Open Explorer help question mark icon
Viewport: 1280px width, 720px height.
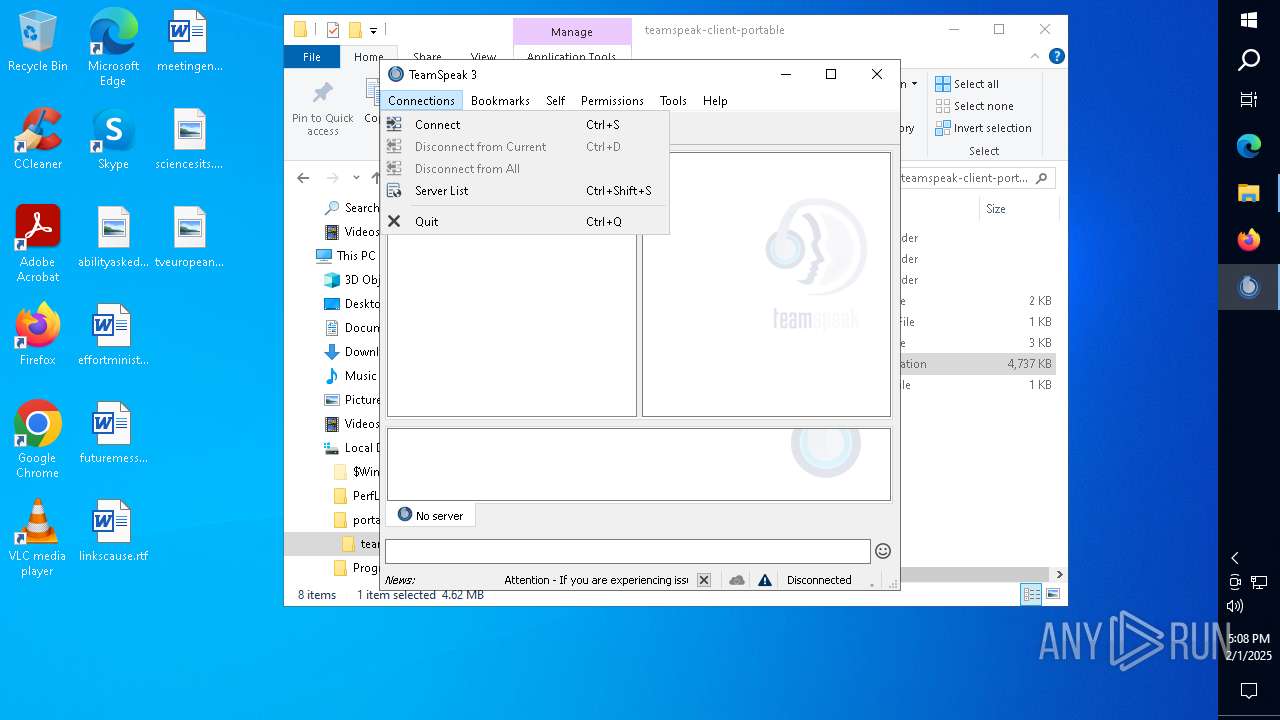coord(1056,57)
